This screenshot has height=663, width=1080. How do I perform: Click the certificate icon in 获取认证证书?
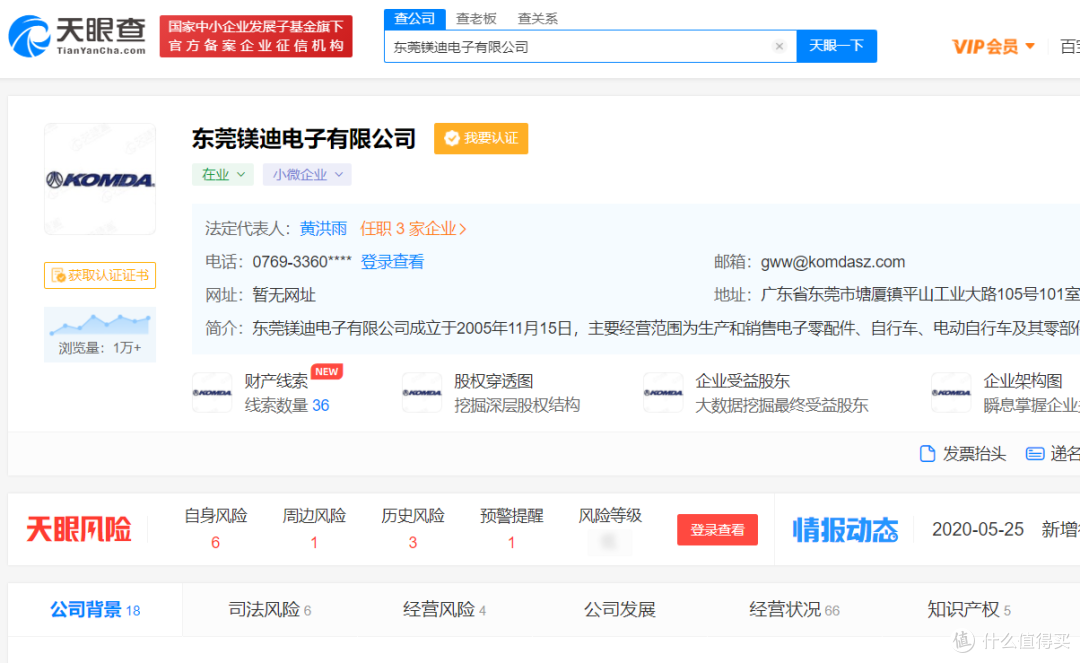pyautogui.click(x=58, y=275)
